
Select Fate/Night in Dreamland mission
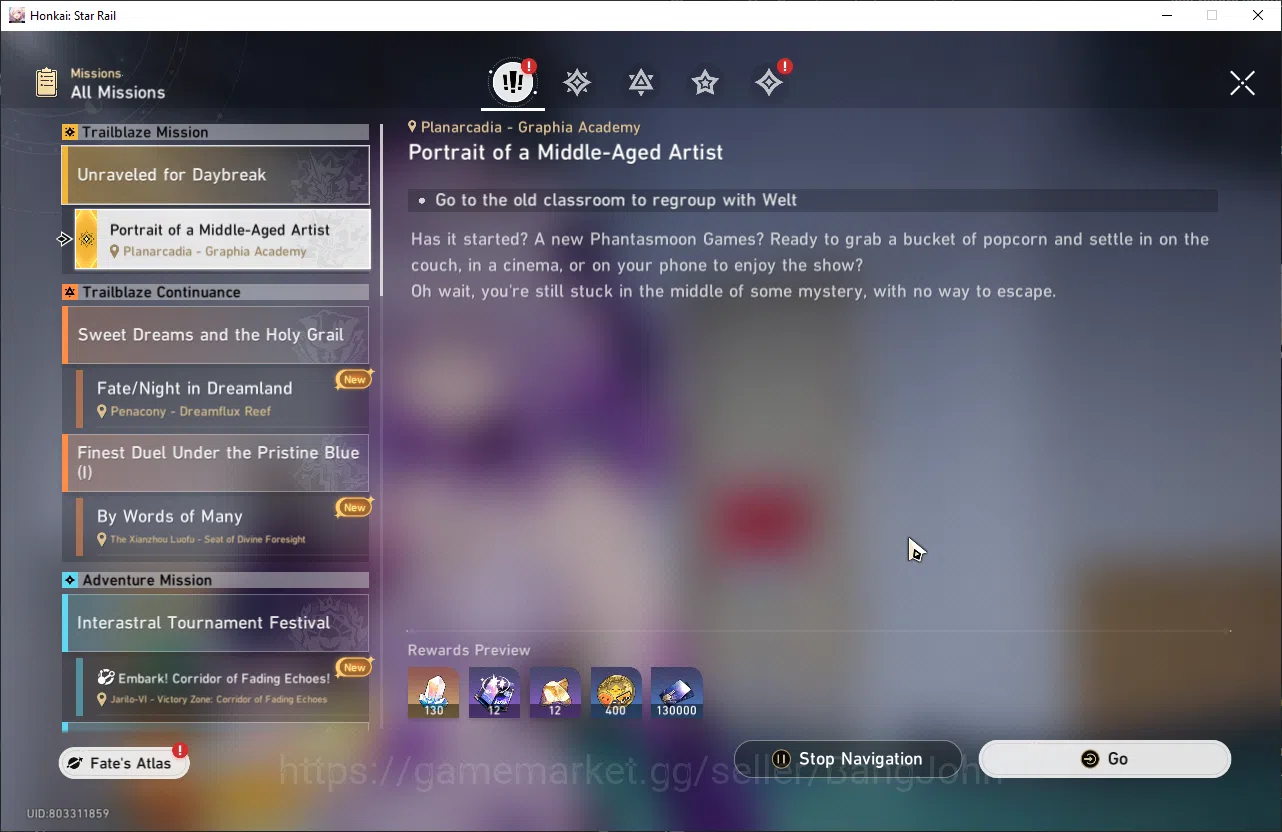tap(222, 399)
